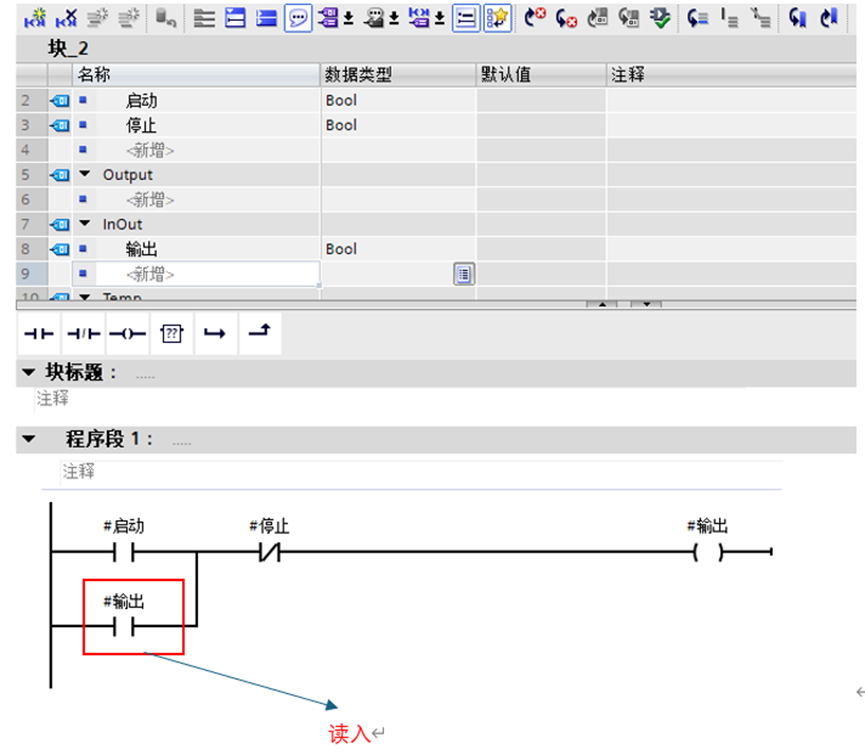This screenshot has width=865, height=755.
Task: Click the close branch favorites icon
Action: click(260, 334)
